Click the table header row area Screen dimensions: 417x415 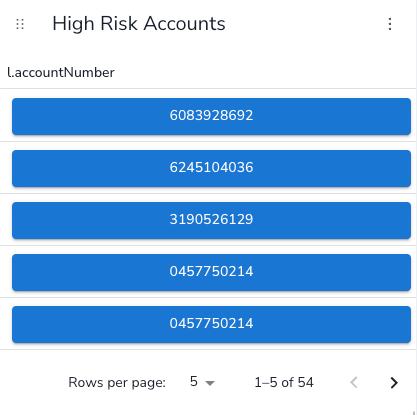click(x=208, y=72)
